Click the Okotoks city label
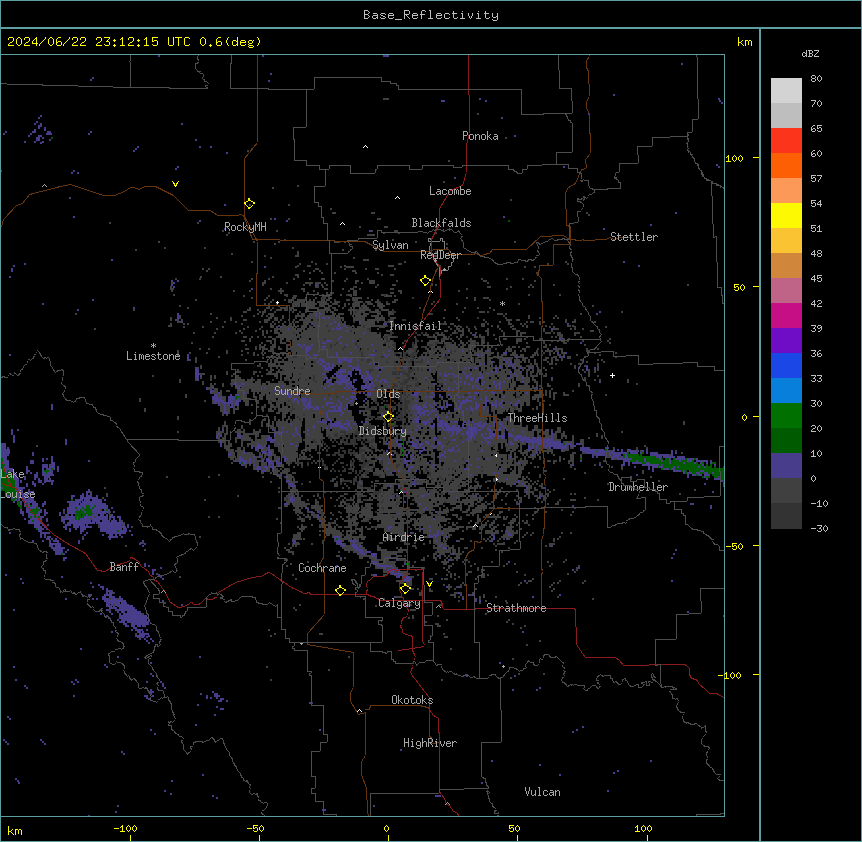 [x=412, y=700]
